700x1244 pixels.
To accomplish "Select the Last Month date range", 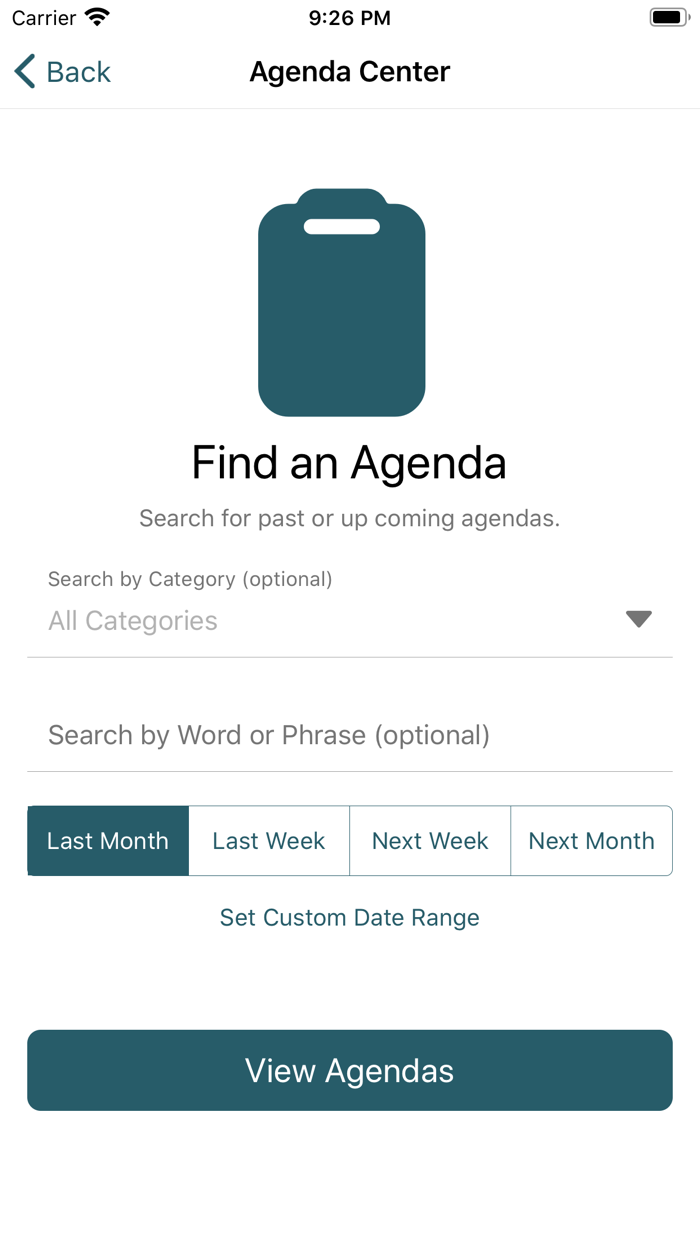I will click(x=108, y=841).
